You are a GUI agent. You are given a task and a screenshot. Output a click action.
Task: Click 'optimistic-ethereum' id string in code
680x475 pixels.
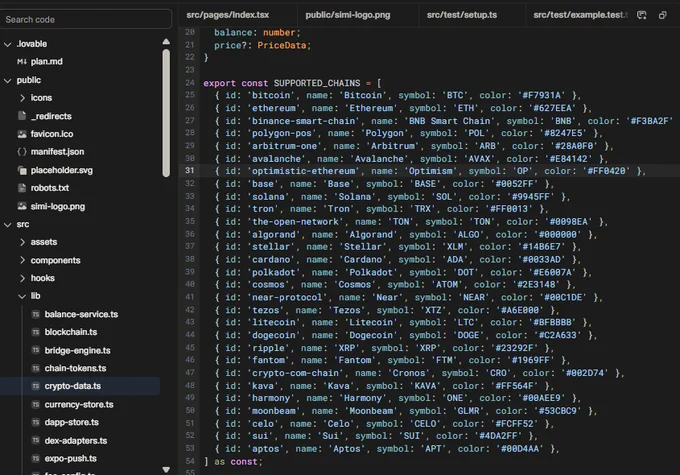(x=304, y=171)
